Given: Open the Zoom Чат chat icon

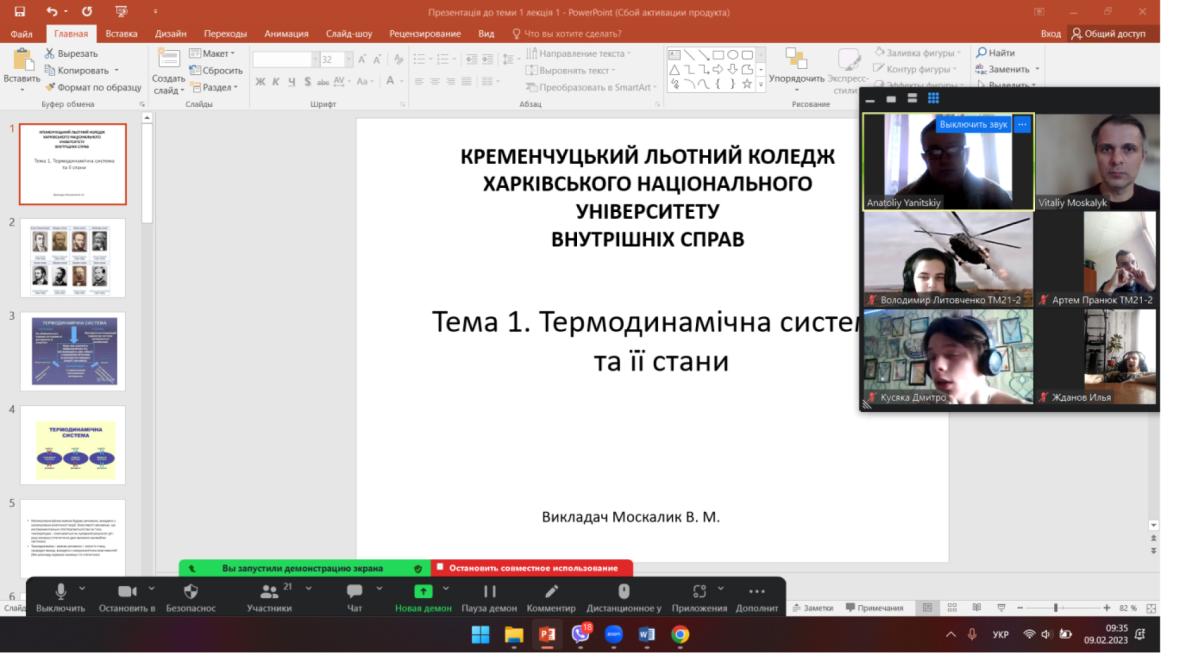Looking at the screenshot, I should tap(354, 591).
